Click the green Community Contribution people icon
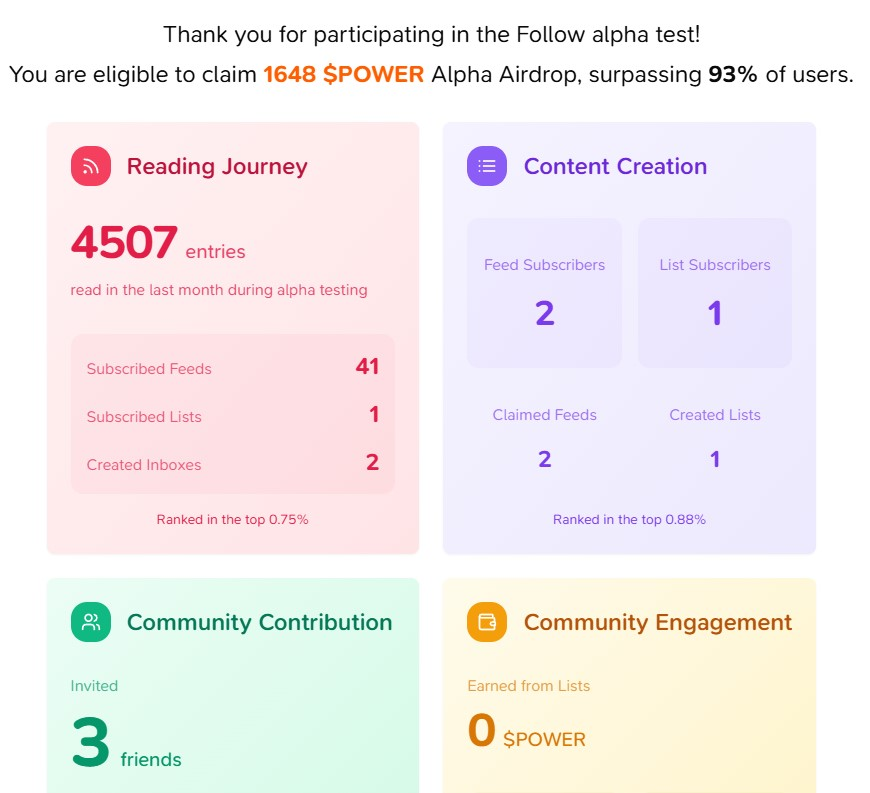The image size is (870, 793). (91, 622)
